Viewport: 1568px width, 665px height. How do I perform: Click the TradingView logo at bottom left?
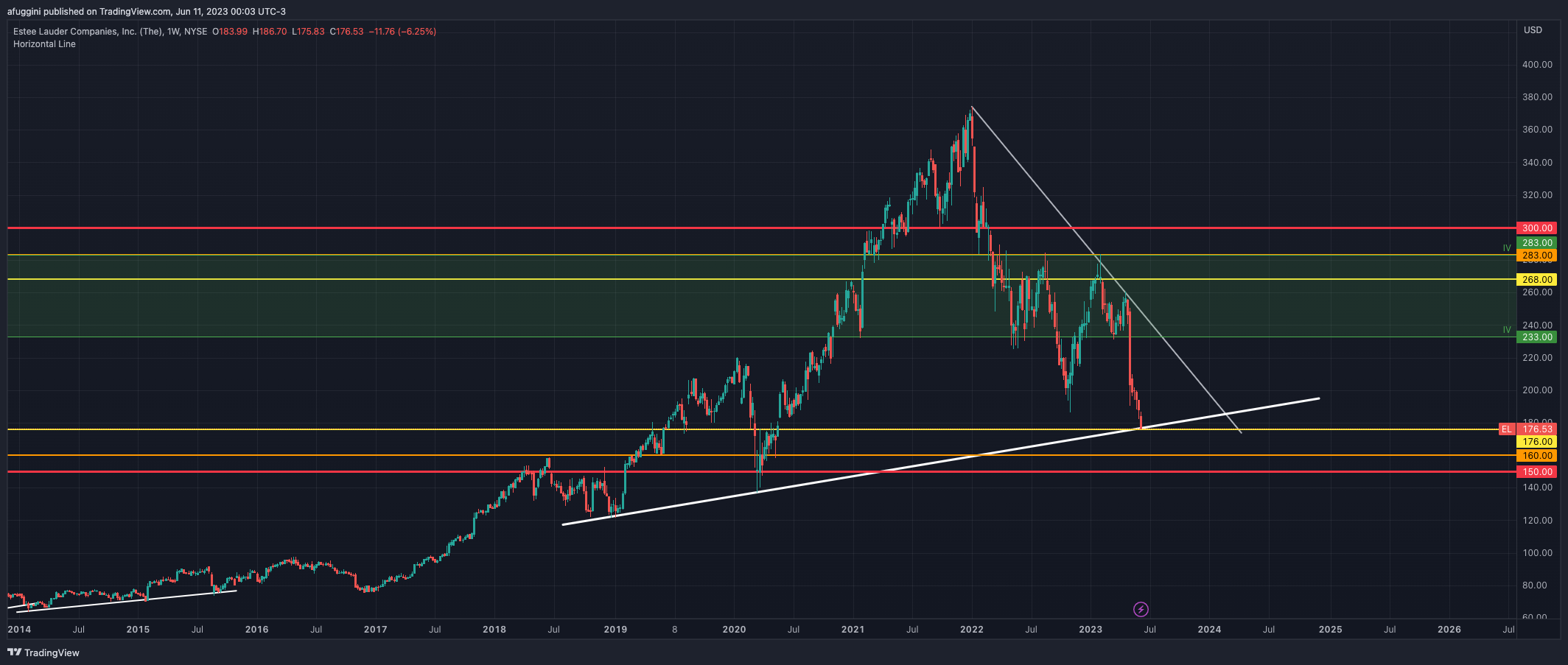[43, 652]
